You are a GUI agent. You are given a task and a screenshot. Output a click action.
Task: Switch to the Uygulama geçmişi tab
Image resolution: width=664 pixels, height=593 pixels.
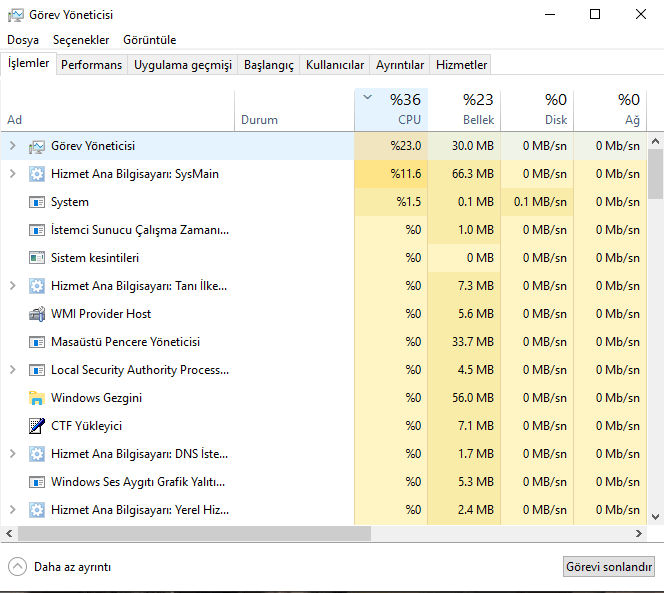click(183, 65)
